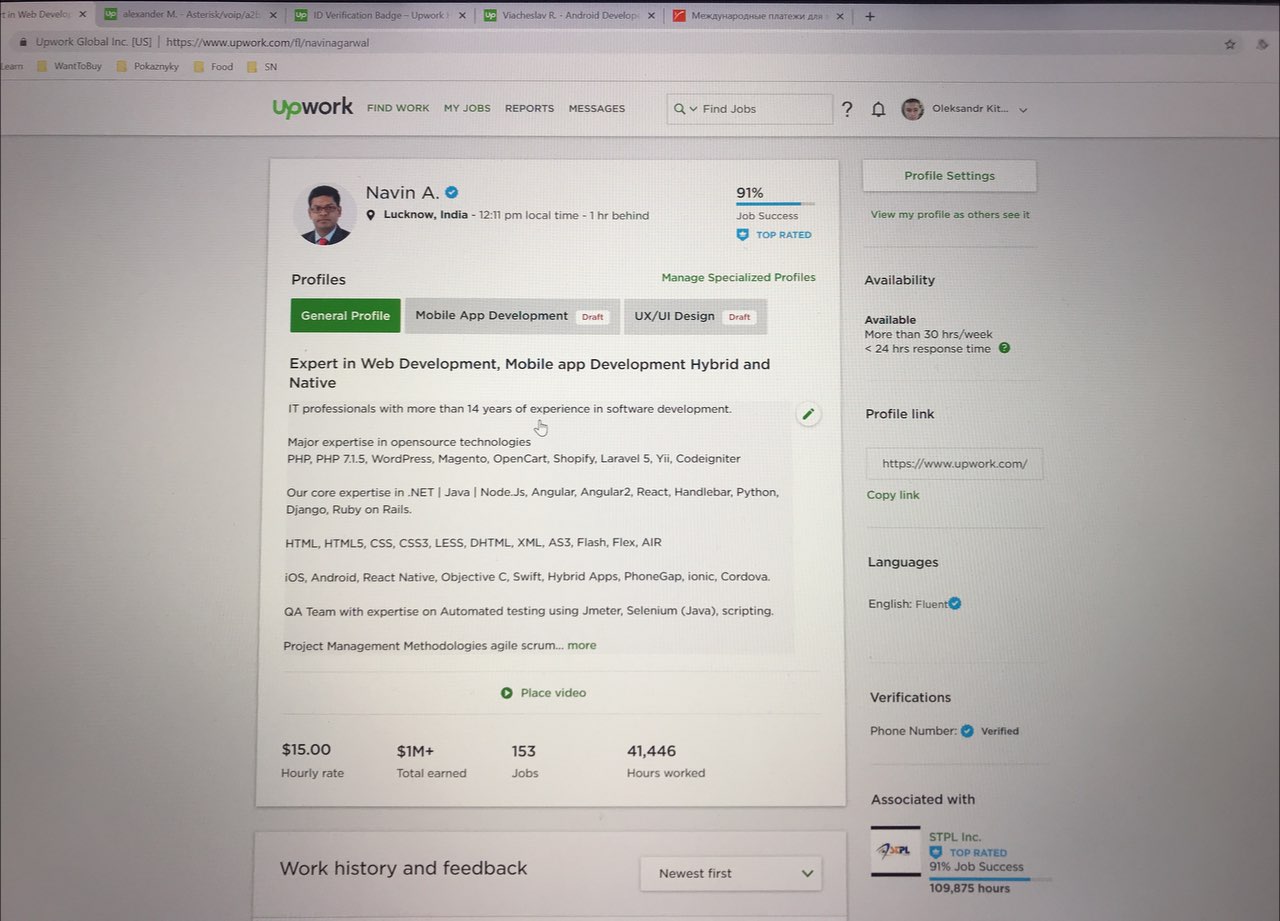Viewport: 1280px width, 921px height.
Task: Click Manage Specialized Profiles link
Action: coord(739,277)
